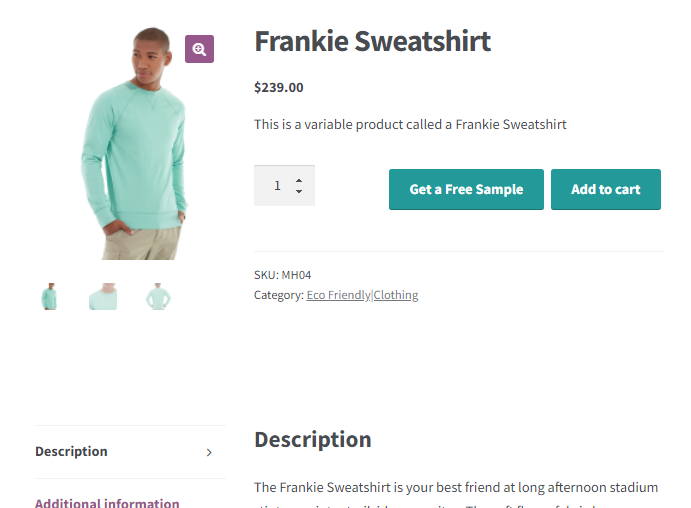Switch to the Additional information tab
Viewport: 691px width, 508px height.
tap(107, 503)
